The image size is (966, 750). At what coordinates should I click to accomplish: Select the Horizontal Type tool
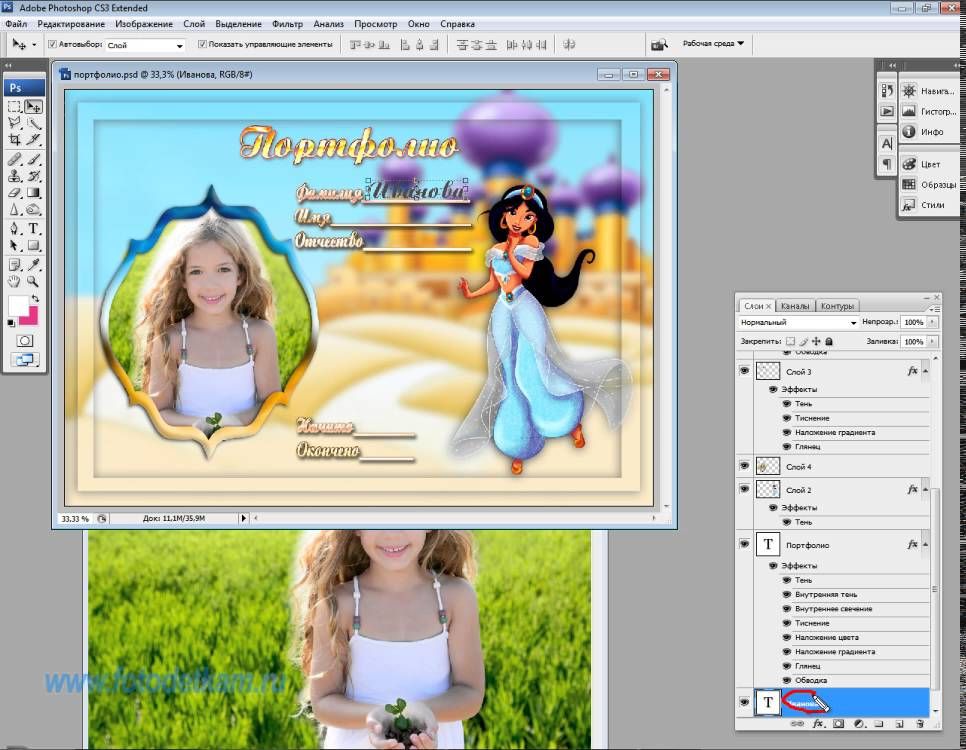coord(33,229)
